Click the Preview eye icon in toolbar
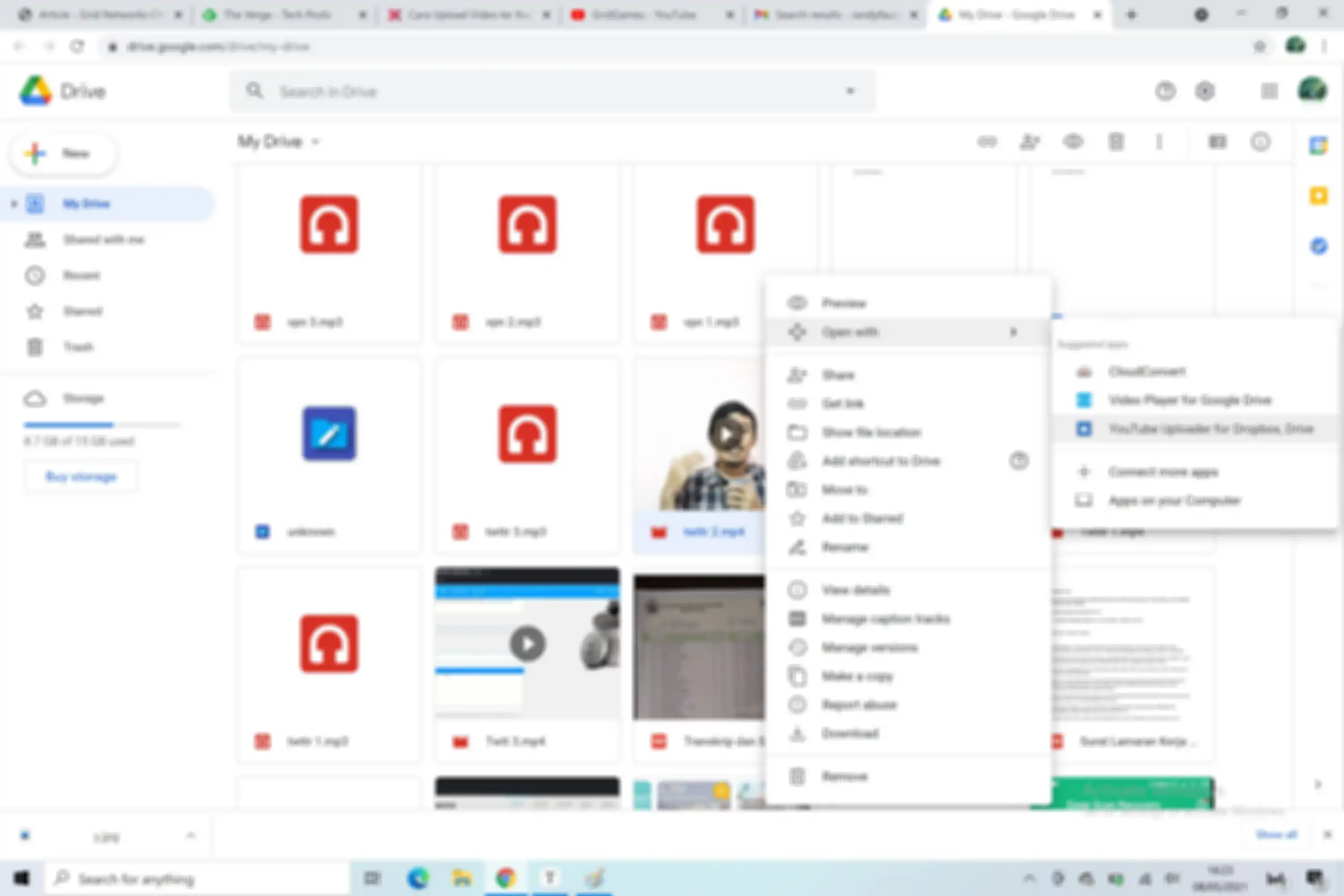The width and height of the screenshot is (1344, 896). [x=1073, y=142]
